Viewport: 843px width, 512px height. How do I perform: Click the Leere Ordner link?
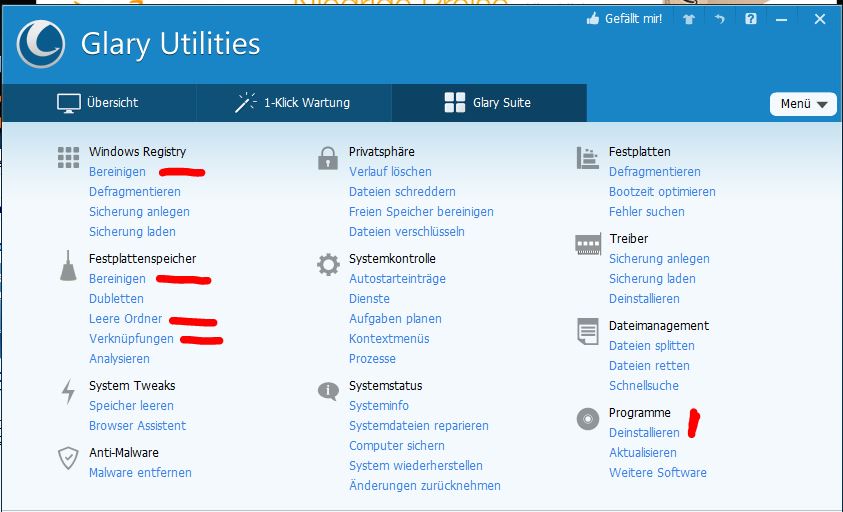click(125, 319)
